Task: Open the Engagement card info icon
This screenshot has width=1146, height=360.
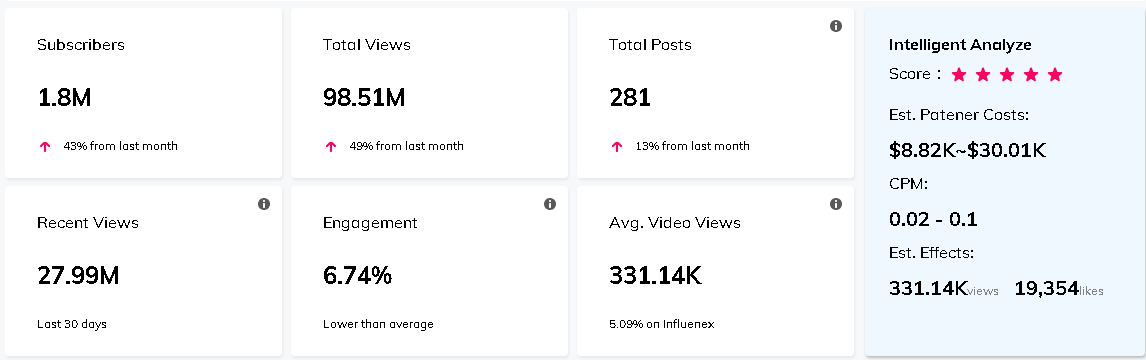Action: [550, 204]
